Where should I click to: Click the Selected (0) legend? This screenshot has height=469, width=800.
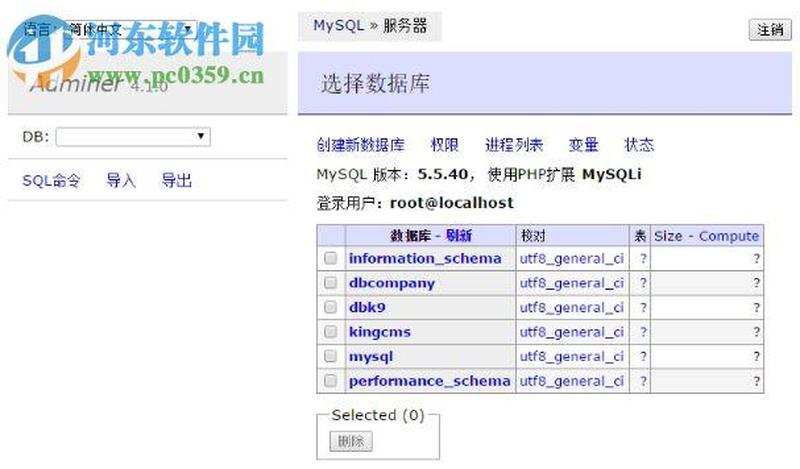[x=378, y=415]
